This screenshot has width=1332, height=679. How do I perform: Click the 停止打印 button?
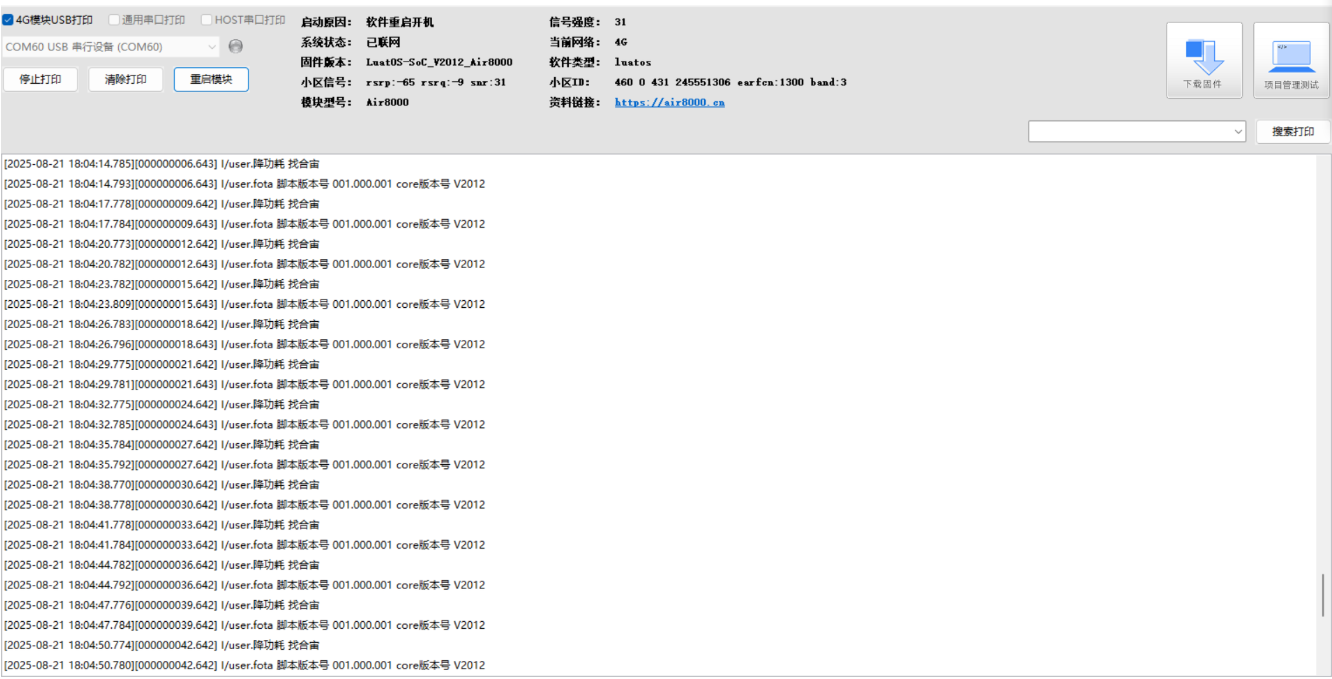[40, 79]
